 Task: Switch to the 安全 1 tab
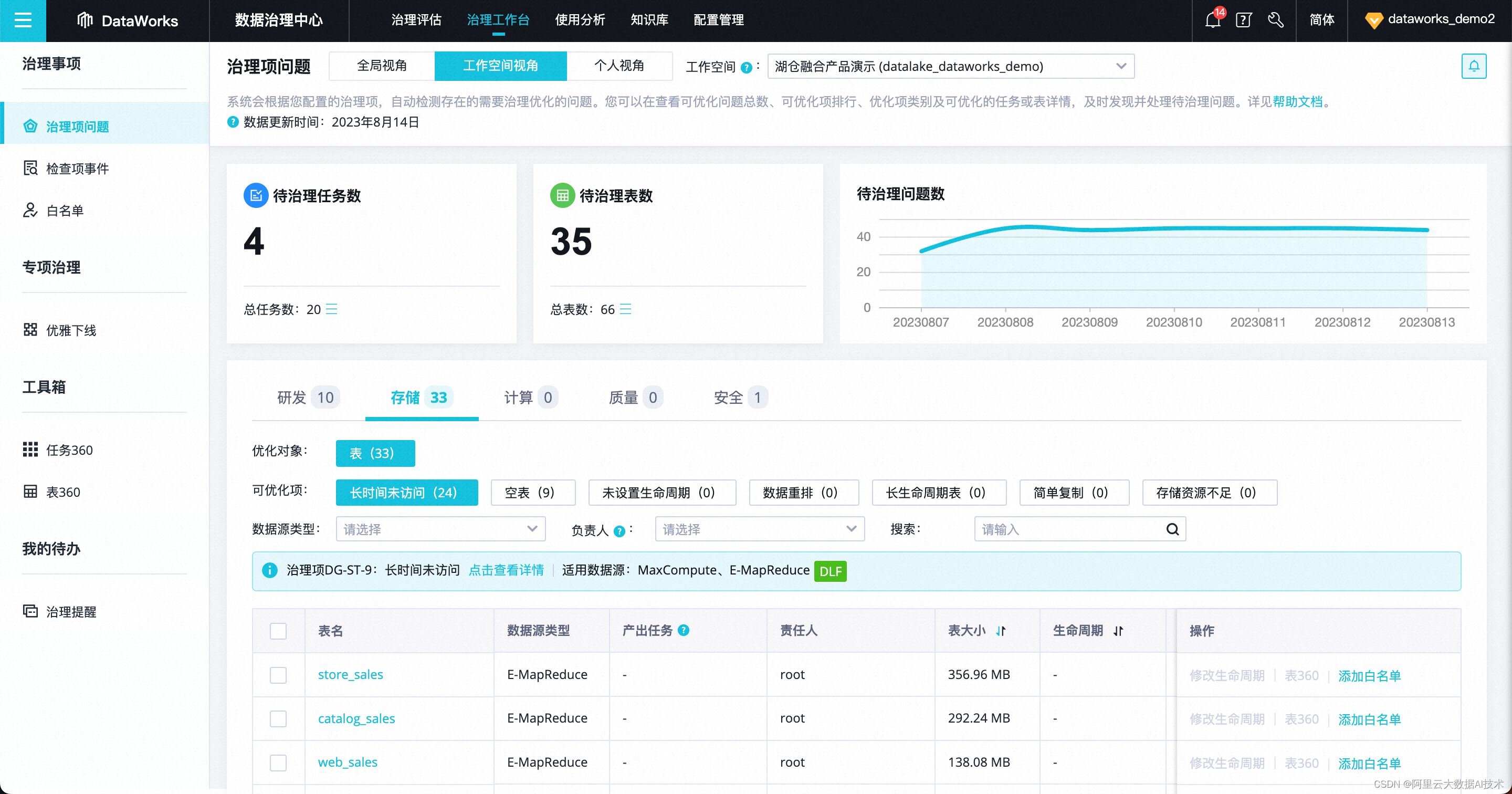[x=740, y=398]
